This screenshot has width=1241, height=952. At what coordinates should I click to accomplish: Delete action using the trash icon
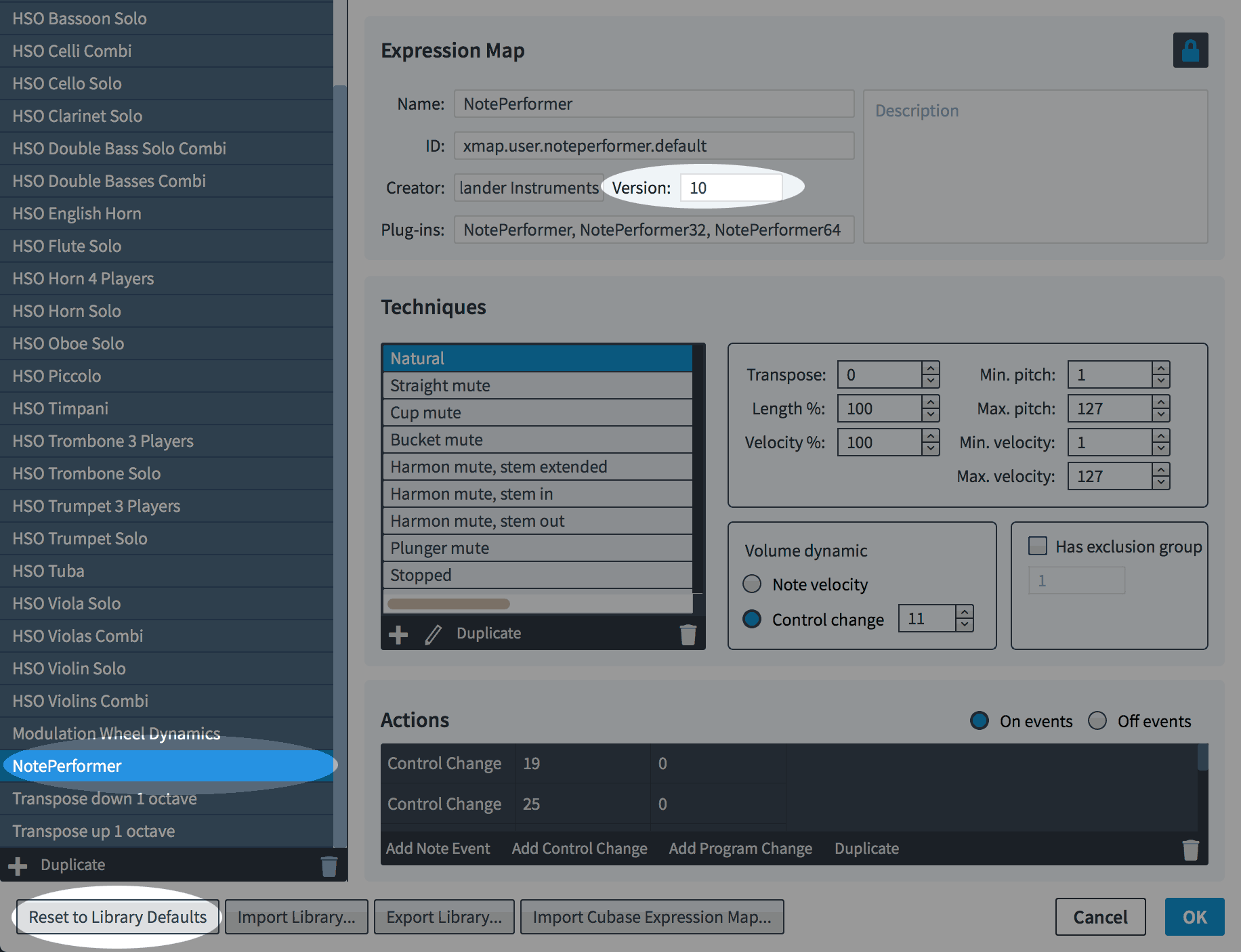[1190, 849]
